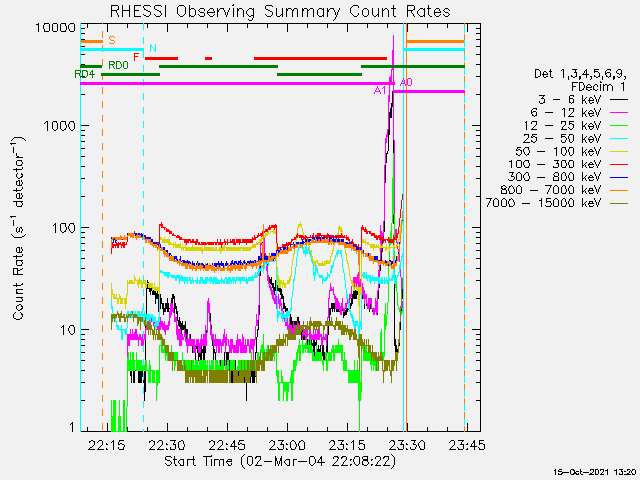Click the x-axis time label '22:30'
Viewport: 640px width, 480px height.
tap(167, 445)
